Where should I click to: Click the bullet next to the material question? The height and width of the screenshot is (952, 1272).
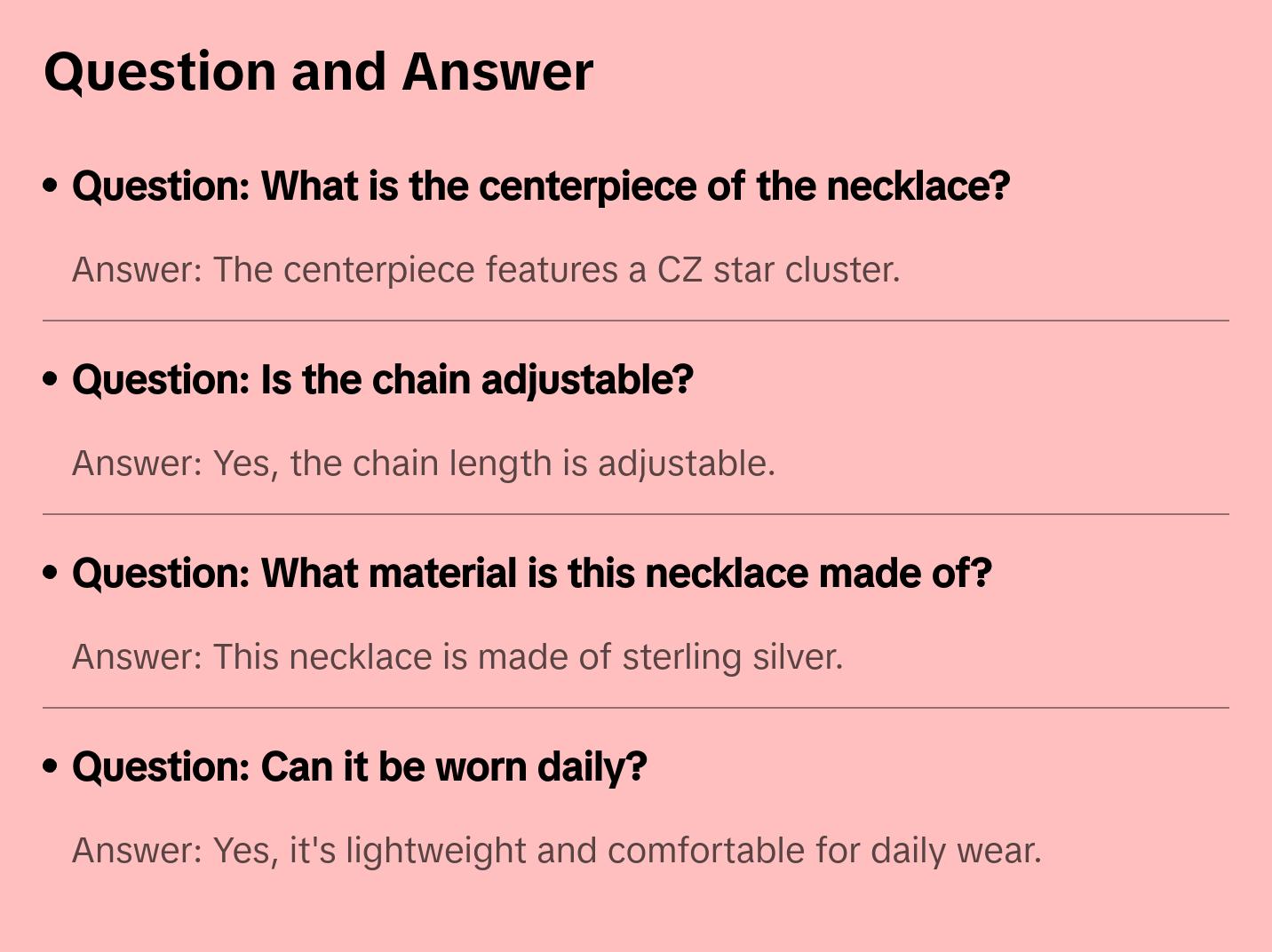(x=51, y=573)
